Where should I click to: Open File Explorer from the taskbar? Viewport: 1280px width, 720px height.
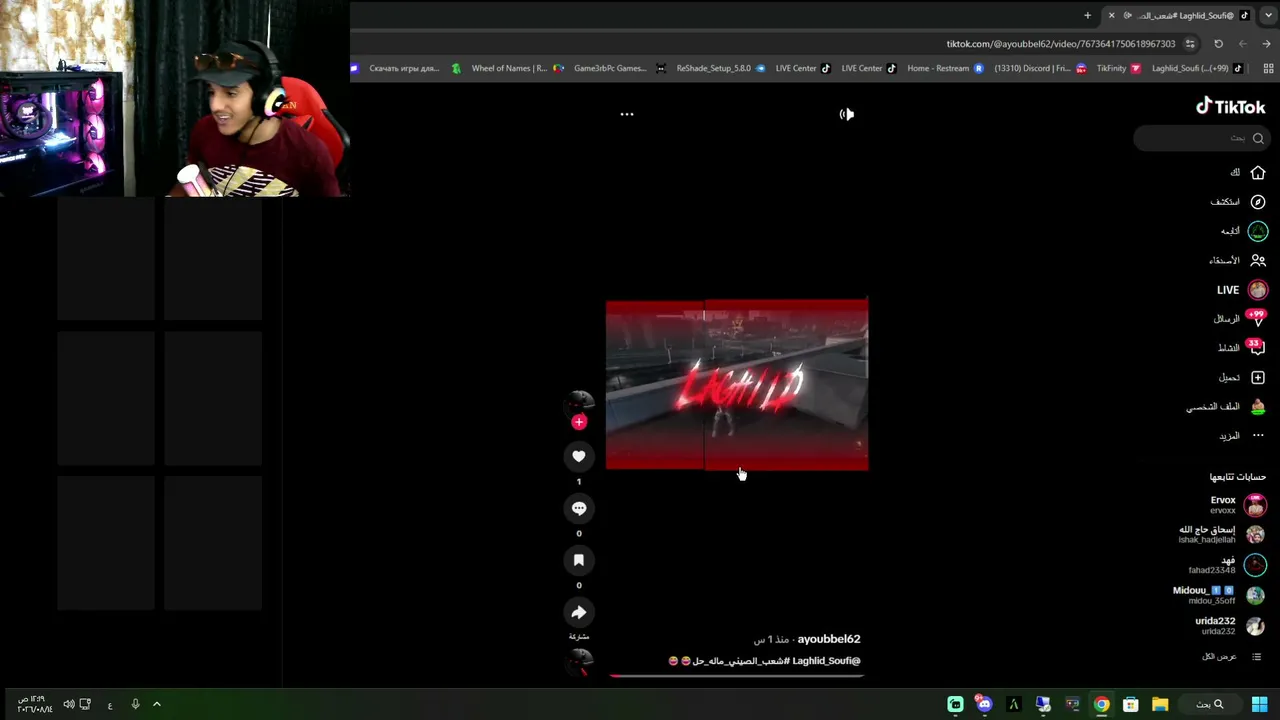(x=1160, y=704)
